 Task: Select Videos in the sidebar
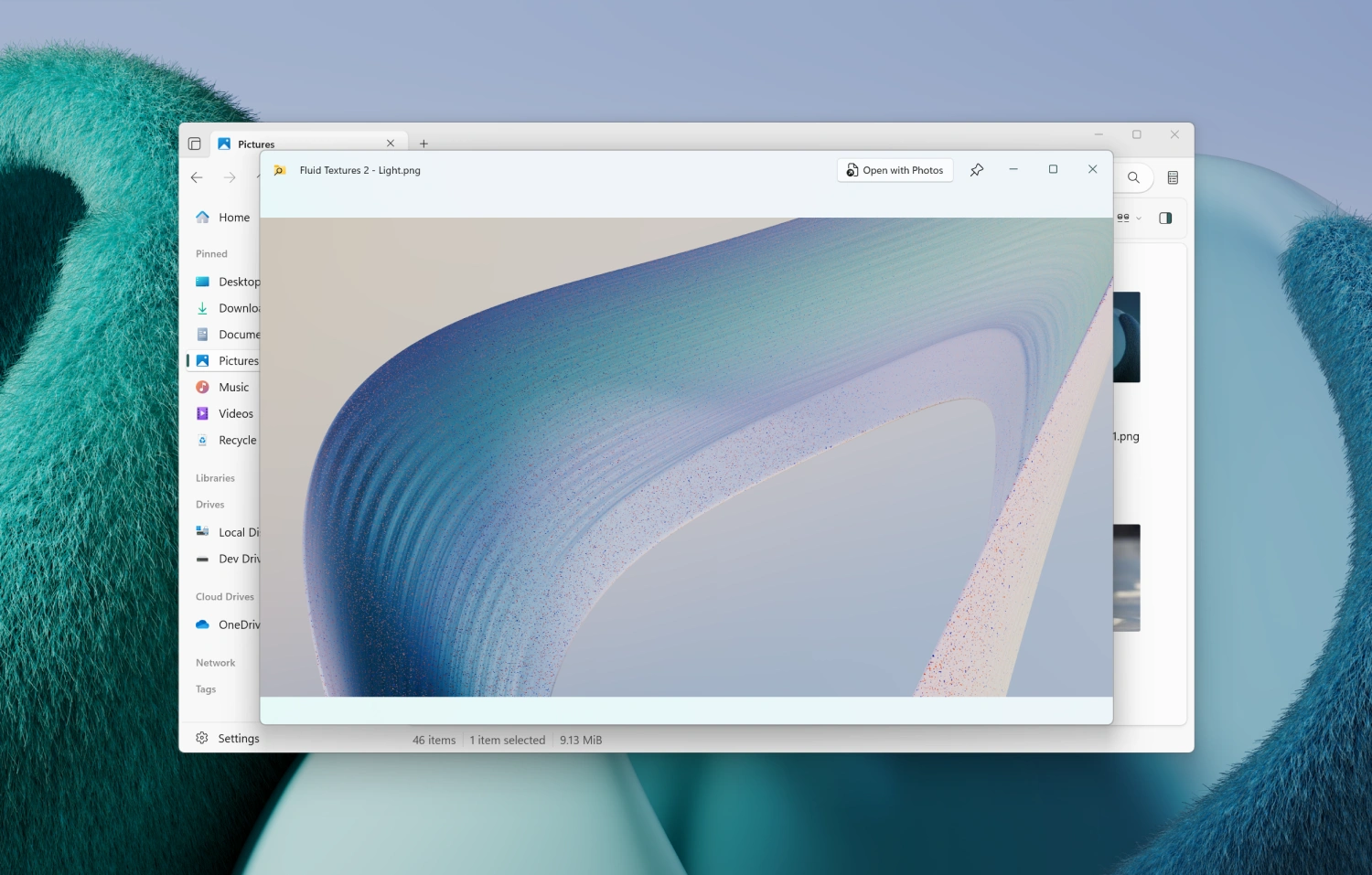(235, 414)
